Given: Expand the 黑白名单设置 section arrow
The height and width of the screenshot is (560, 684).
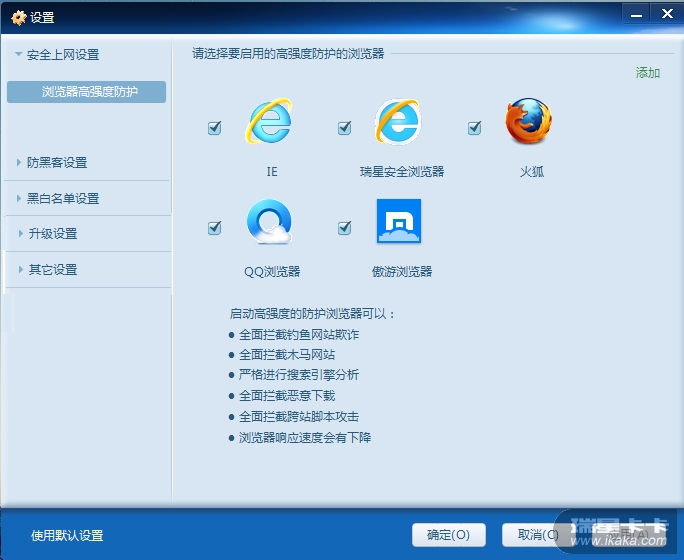Looking at the screenshot, I should click(19, 198).
